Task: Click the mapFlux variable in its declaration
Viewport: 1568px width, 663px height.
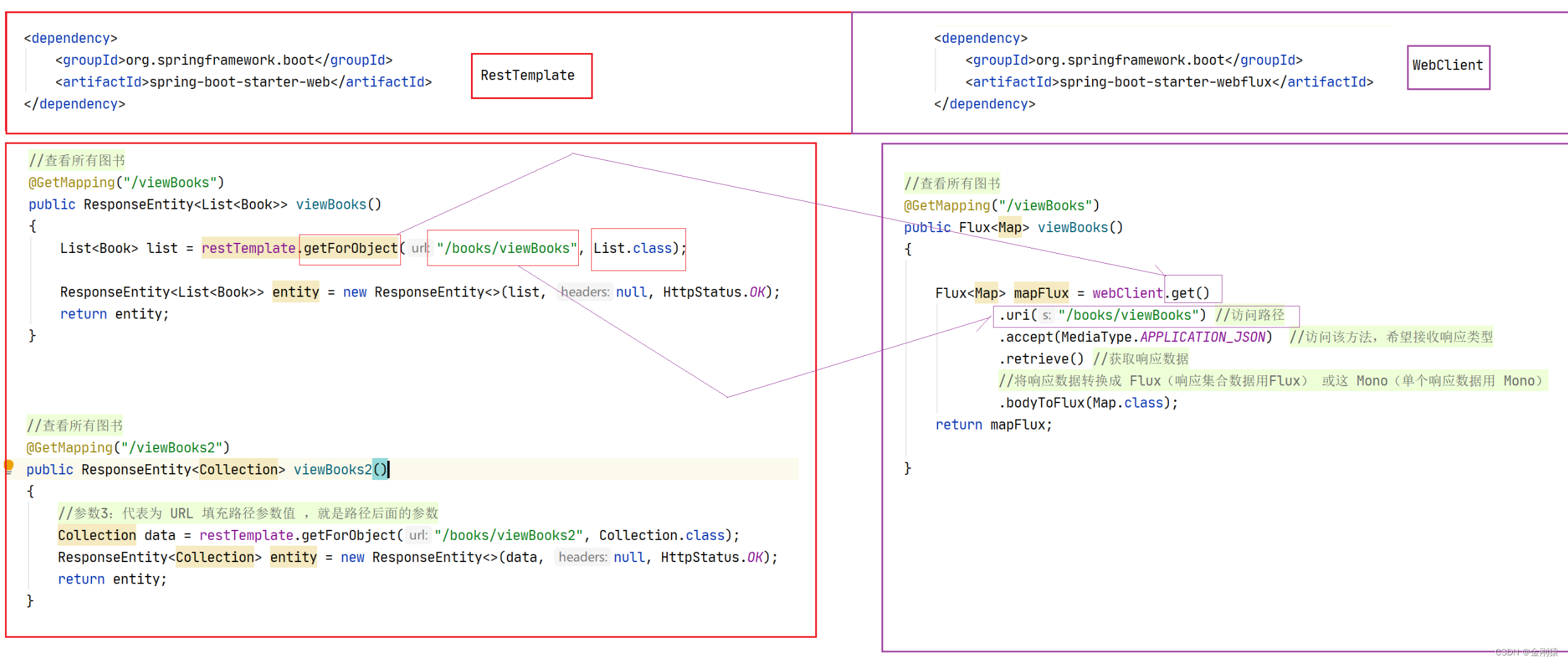Action: (x=1041, y=293)
